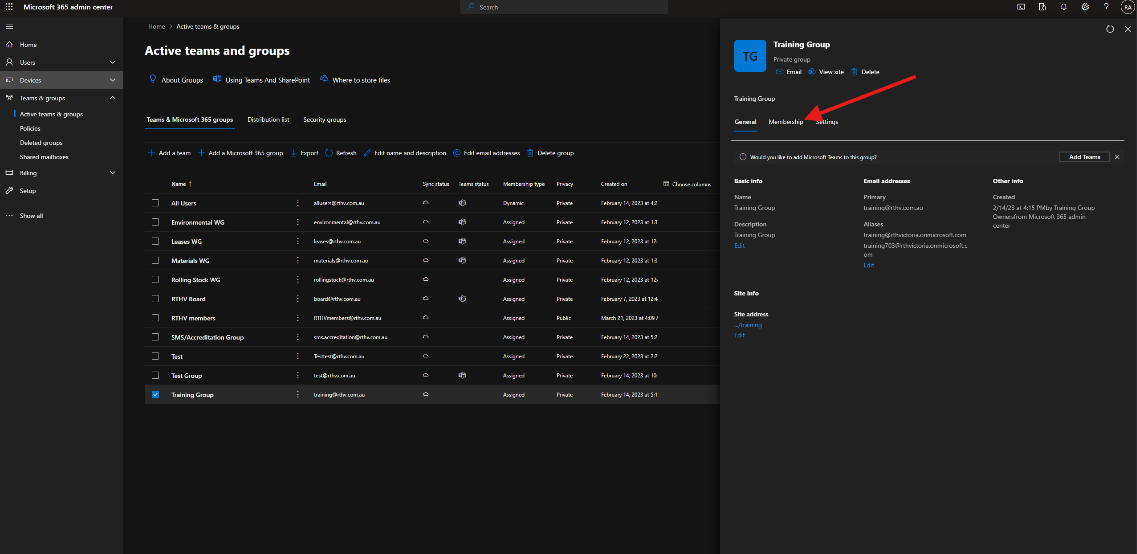Sort table by Name column header
Screen dimensions: 1137x554
(181, 184)
